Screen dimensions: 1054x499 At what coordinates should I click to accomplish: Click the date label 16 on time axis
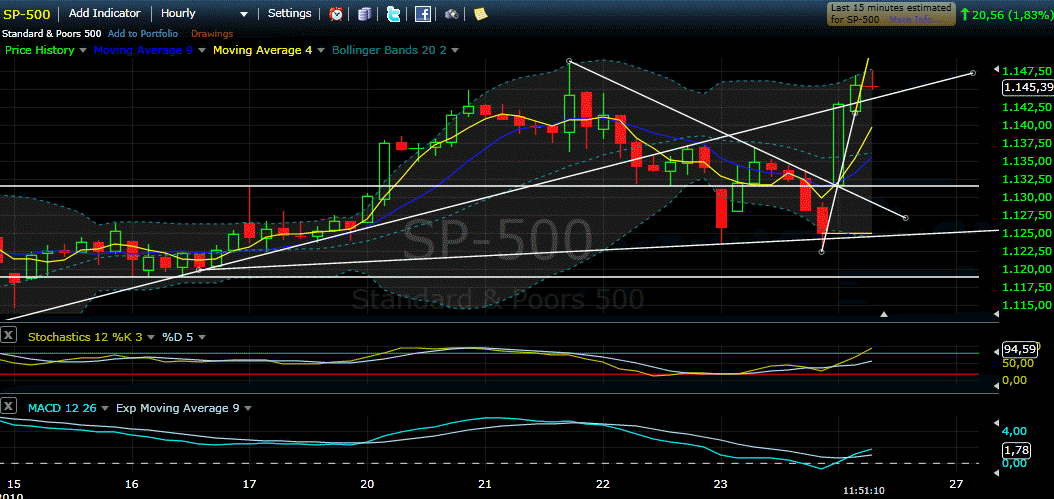pos(132,484)
